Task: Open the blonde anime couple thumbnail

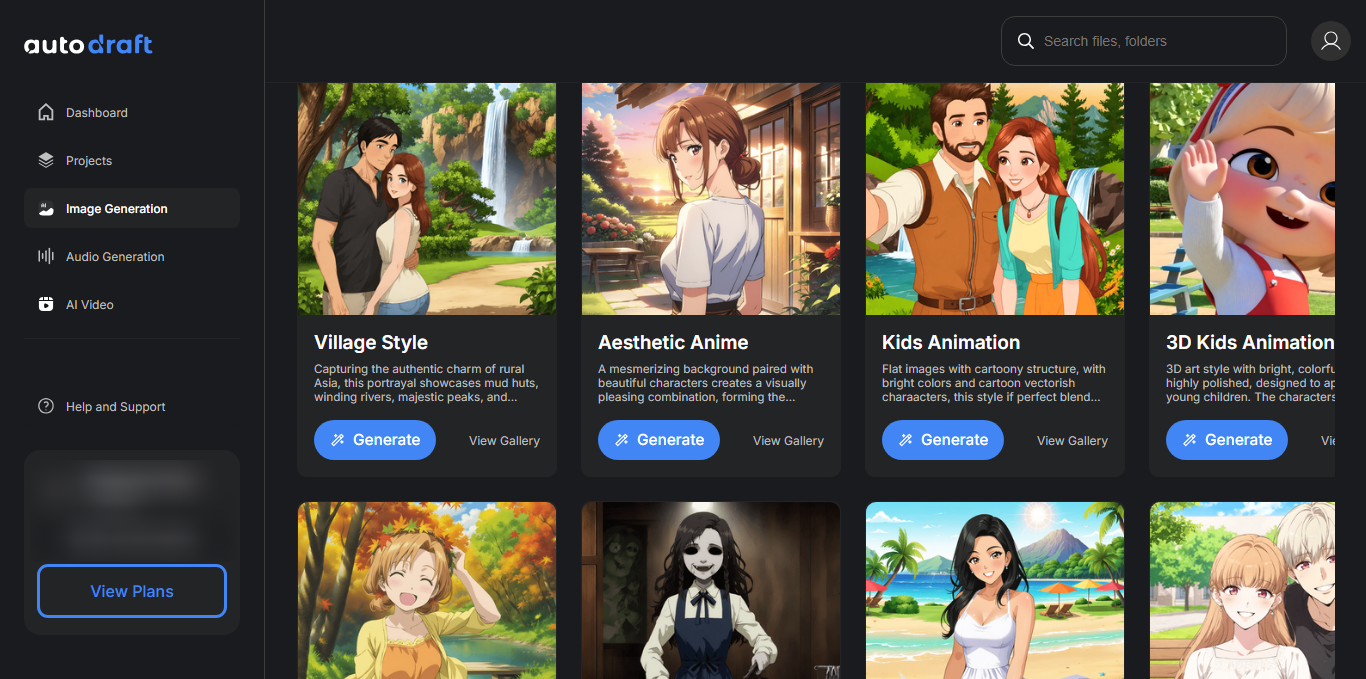Action: click(1242, 590)
